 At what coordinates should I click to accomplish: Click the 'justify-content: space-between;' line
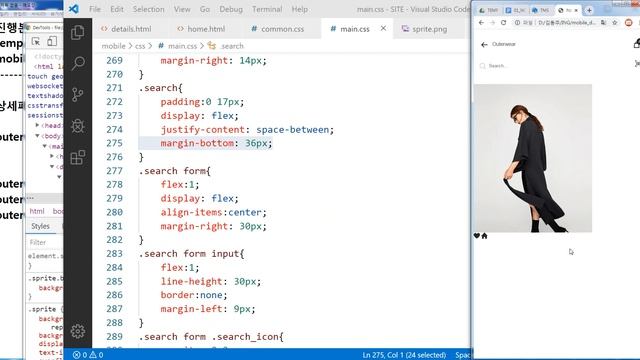coord(247,130)
